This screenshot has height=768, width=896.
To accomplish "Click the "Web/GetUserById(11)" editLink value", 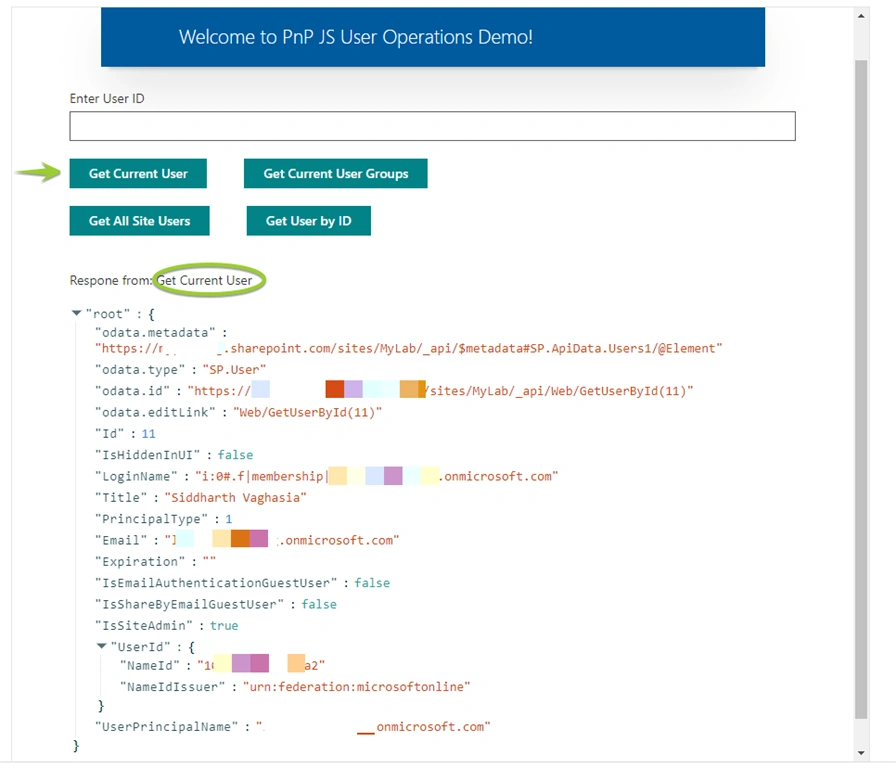I will coord(307,413).
